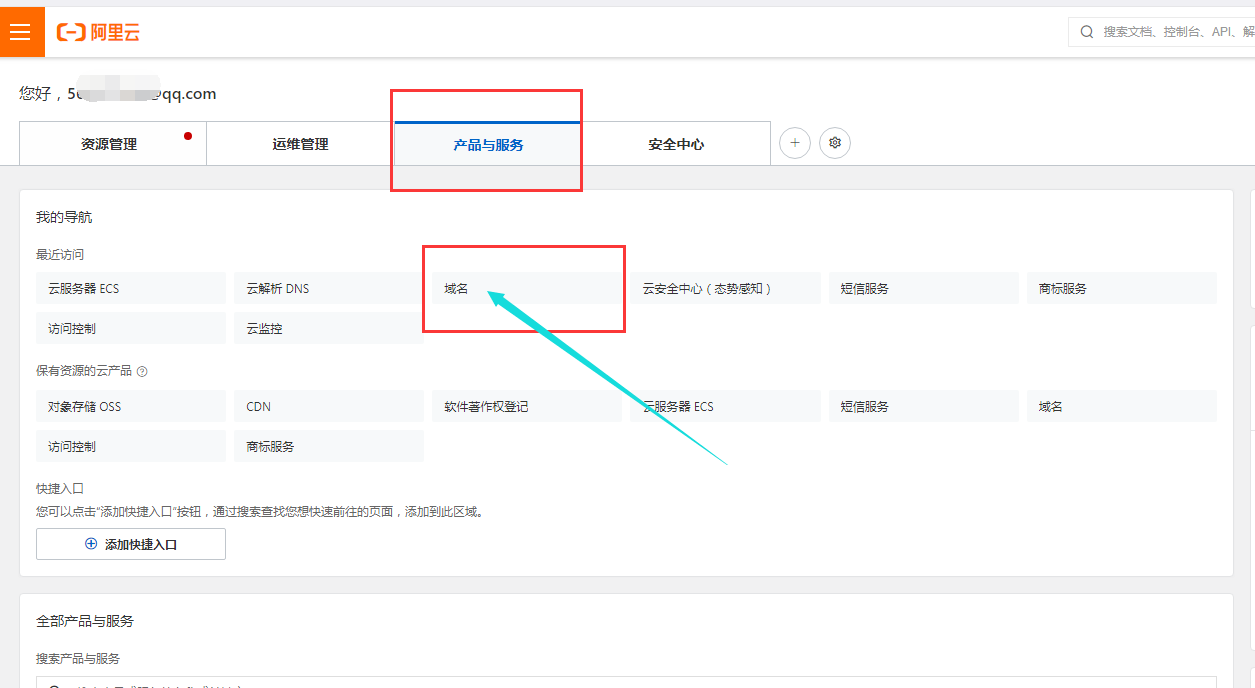
Task: Open 访问控制 under recent visits
Action: [131, 328]
